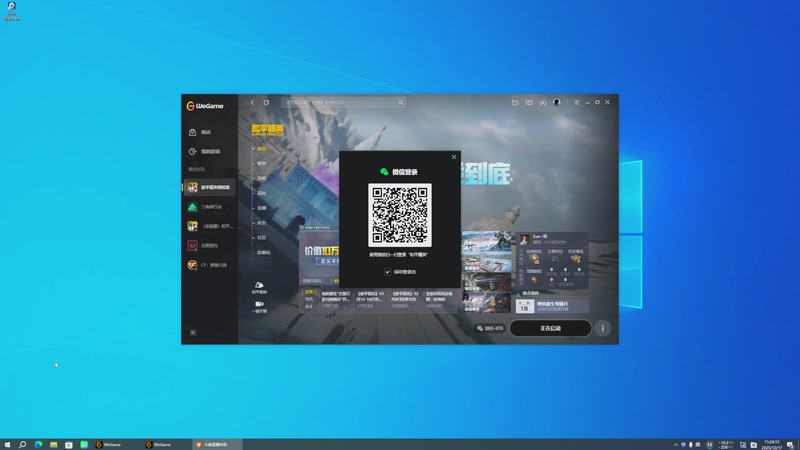Open the top snowy promo thumbnail

pyautogui.click(x=486, y=242)
